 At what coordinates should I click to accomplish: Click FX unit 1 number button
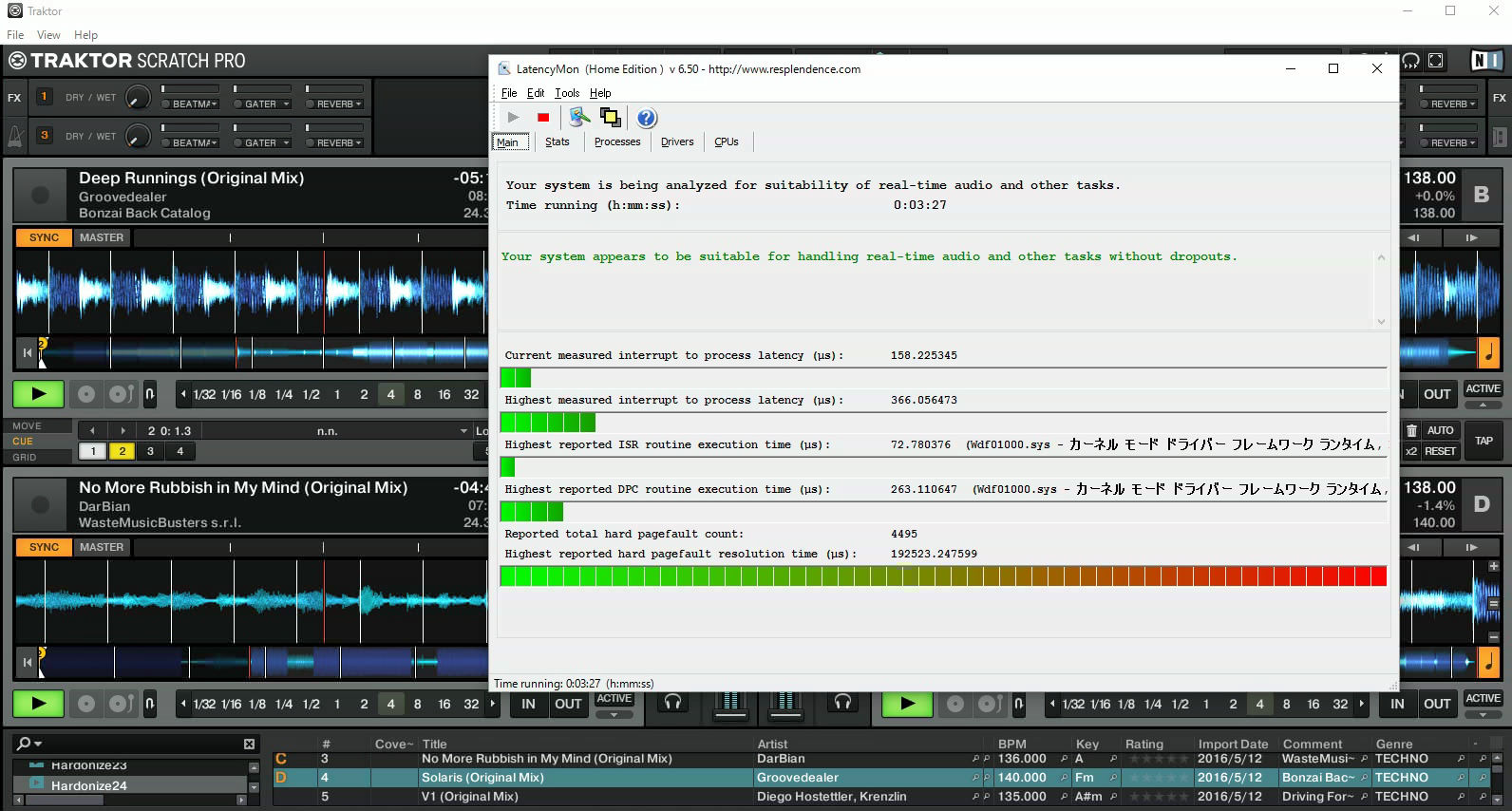tap(44, 97)
